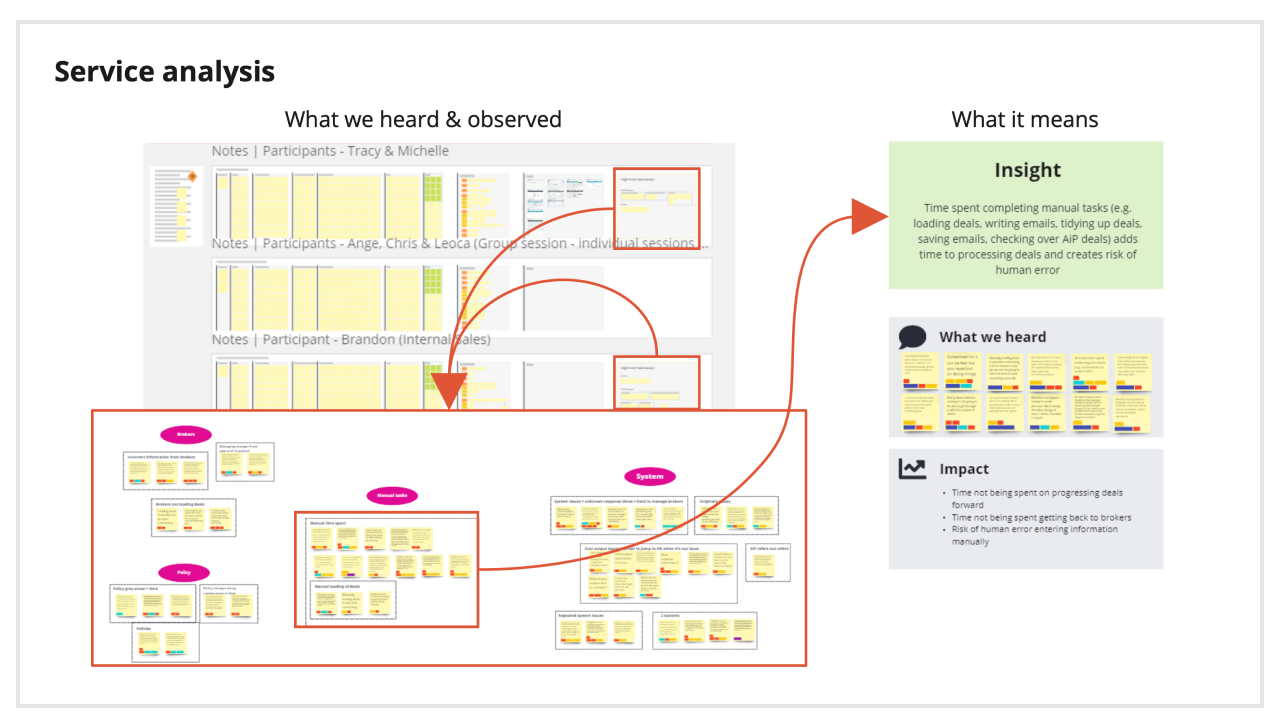Click 'System issues + unknown response times' cluster title
Viewport: 1280px width, 728px height.
tap(619, 501)
